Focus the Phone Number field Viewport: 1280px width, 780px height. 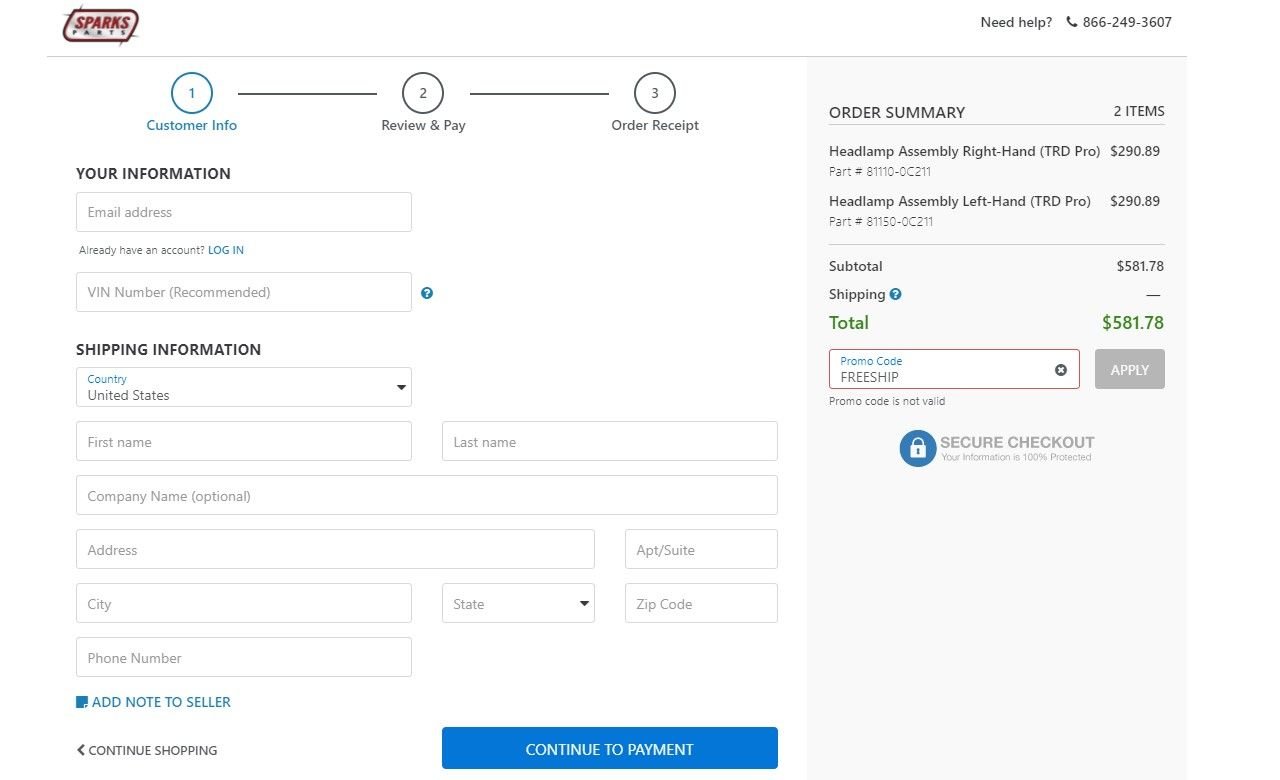[x=244, y=657]
